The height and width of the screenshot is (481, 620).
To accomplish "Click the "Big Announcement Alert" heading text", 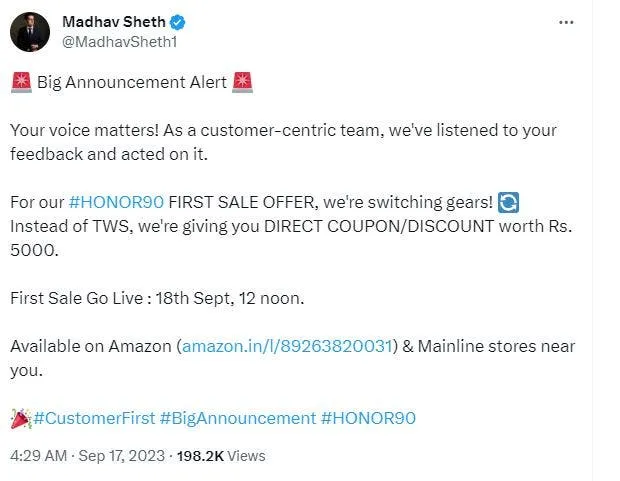I will pyautogui.click(x=131, y=82).
